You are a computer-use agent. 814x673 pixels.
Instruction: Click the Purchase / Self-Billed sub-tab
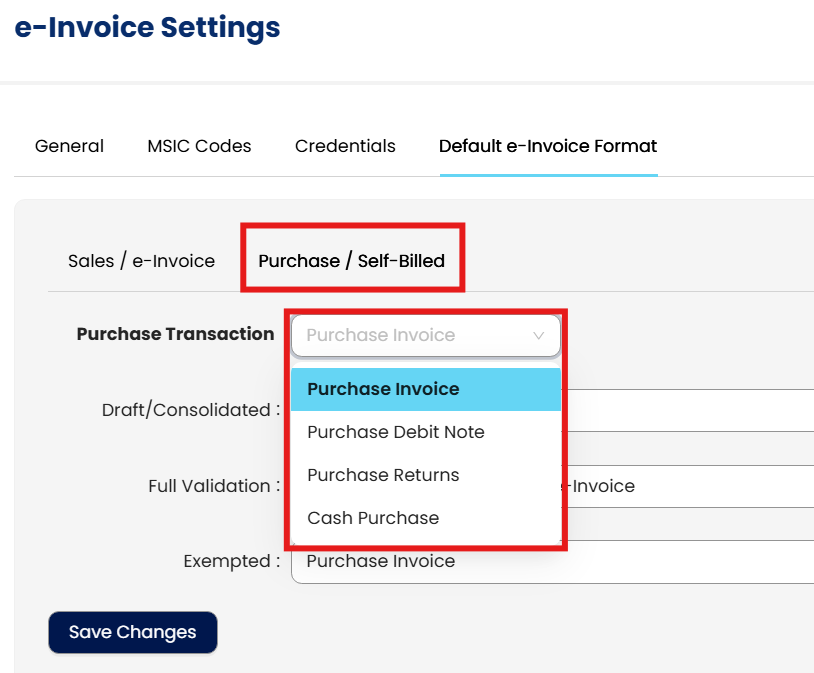[351, 261]
